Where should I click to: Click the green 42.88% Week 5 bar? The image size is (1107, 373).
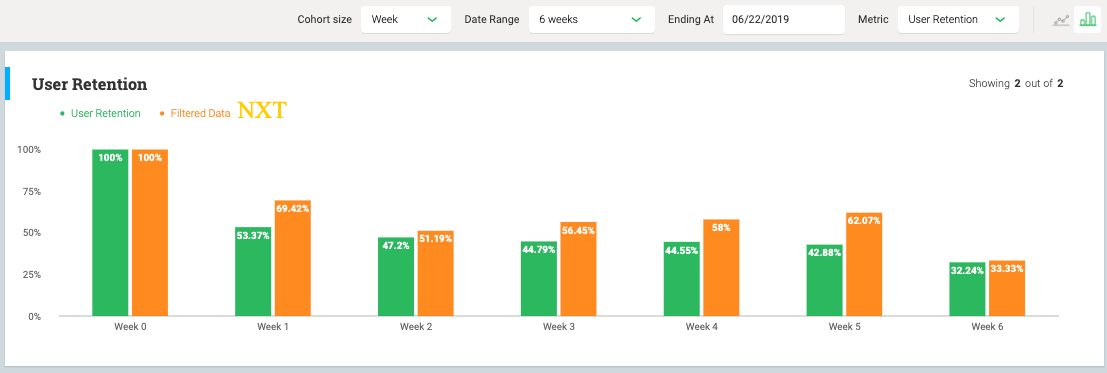tap(825, 280)
